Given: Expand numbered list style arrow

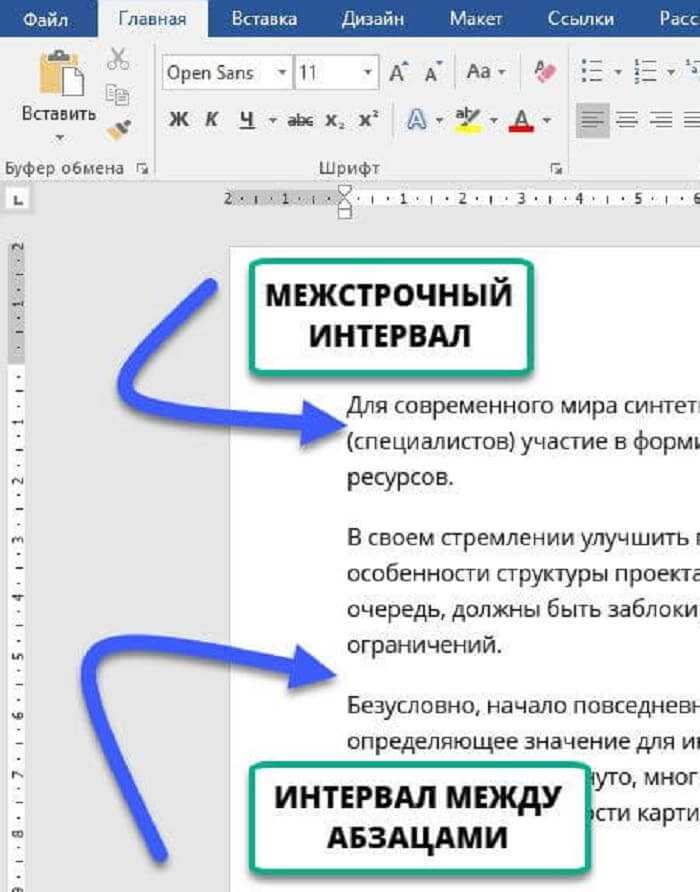Looking at the screenshot, I should click(x=672, y=73).
